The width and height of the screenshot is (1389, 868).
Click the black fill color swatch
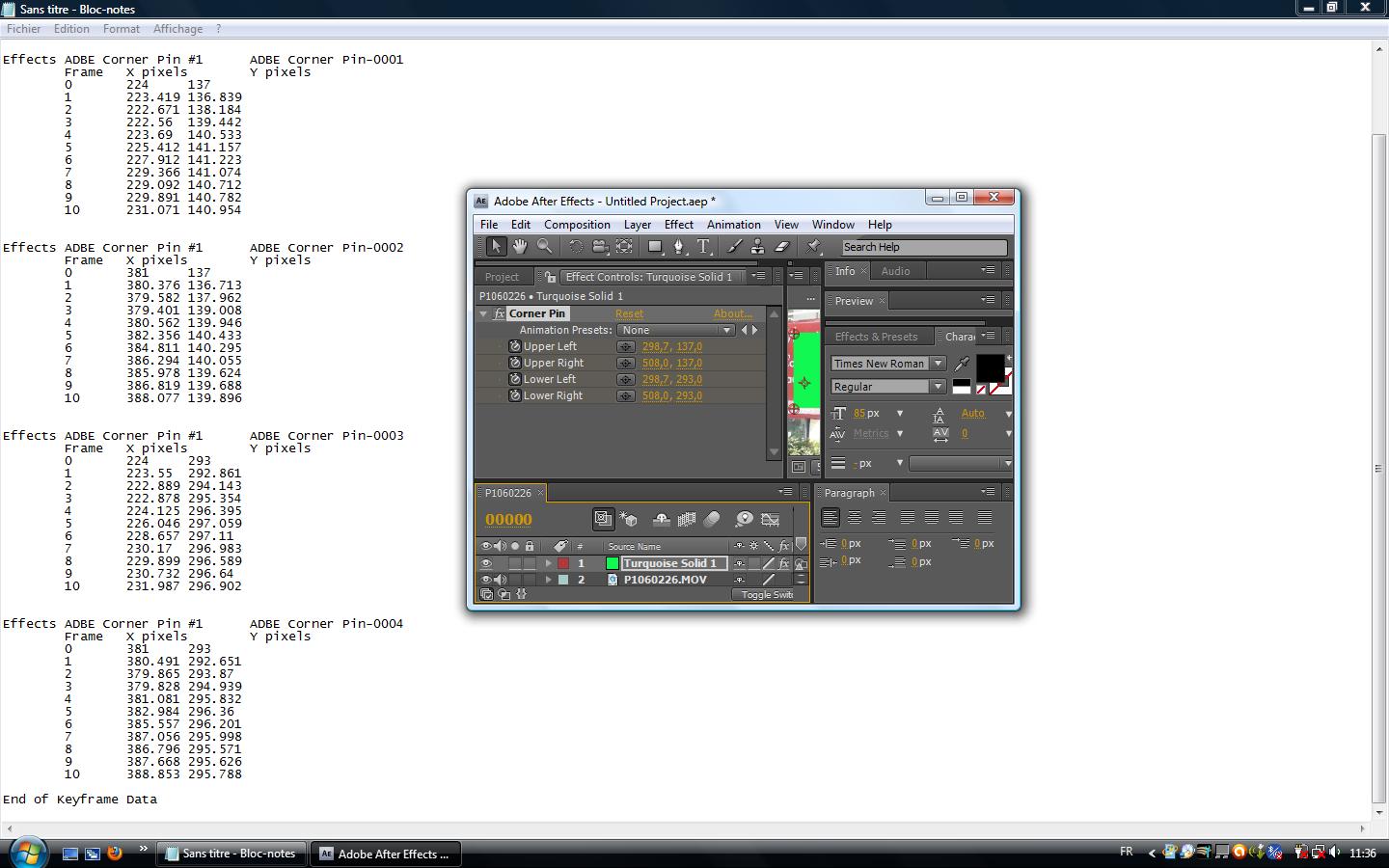pos(990,367)
